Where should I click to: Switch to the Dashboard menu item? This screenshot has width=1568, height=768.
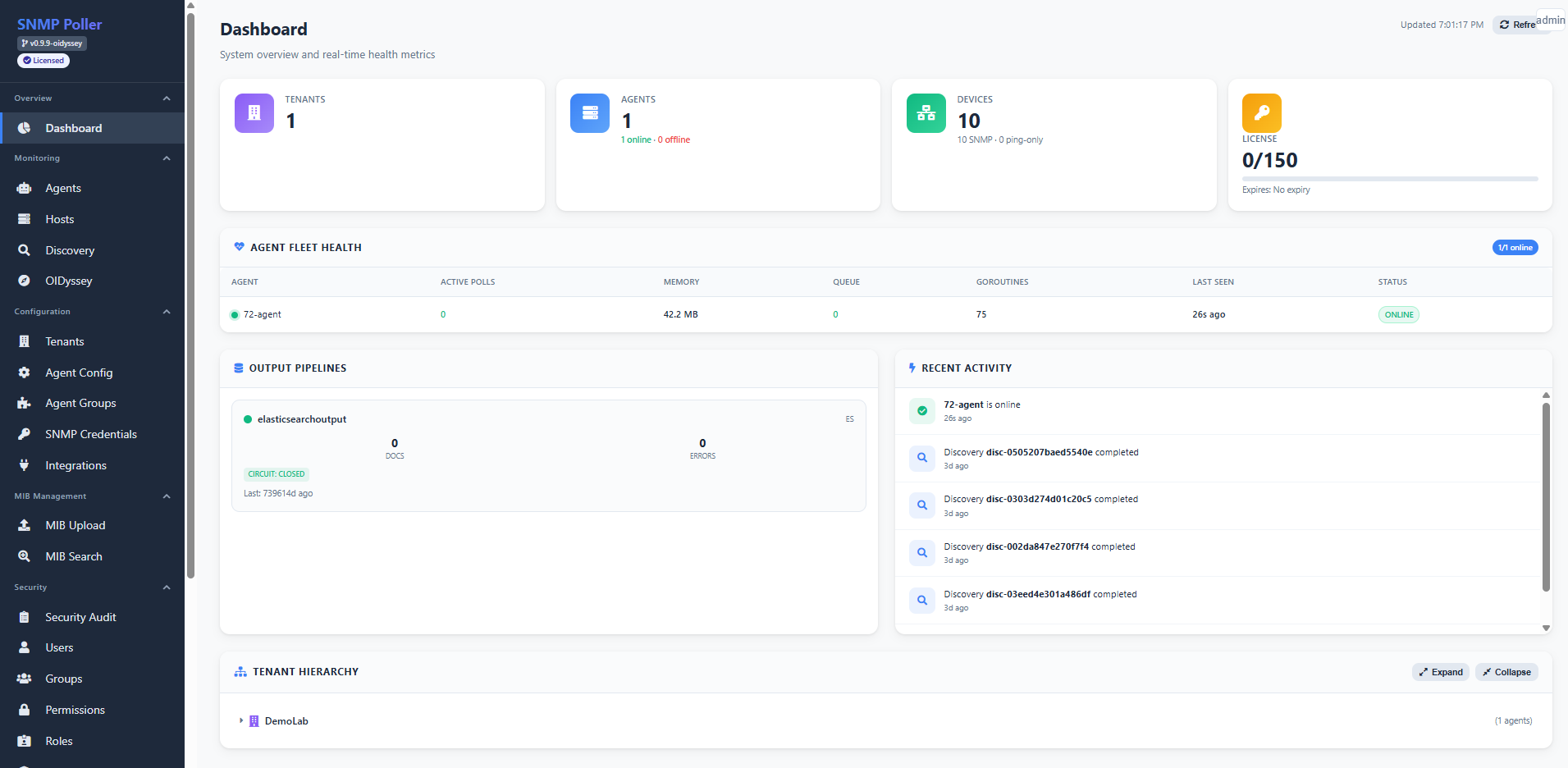point(74,128)
